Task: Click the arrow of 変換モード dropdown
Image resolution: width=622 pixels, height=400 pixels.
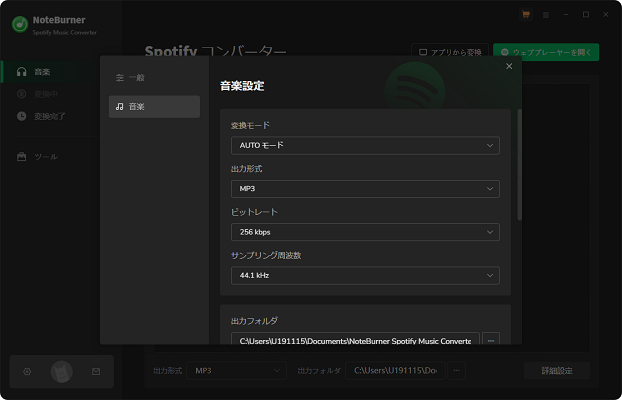Action: click(490, 146)
